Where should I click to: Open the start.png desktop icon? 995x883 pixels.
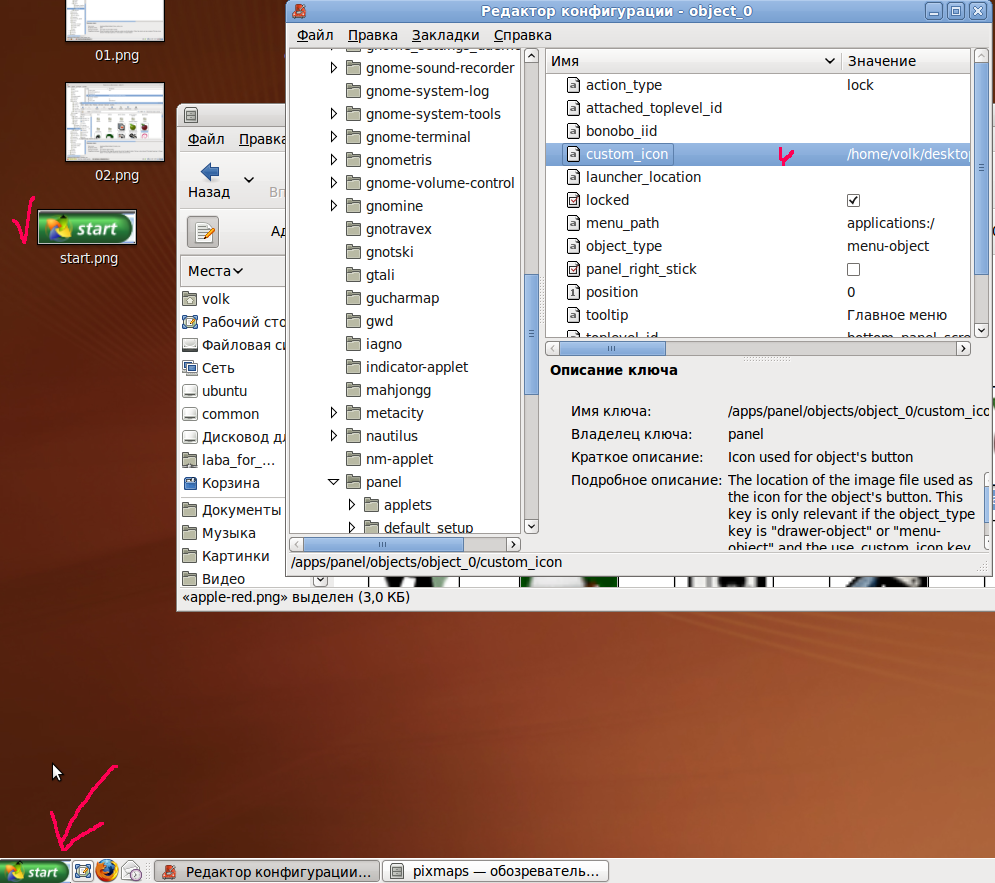pyautogui.click(x=87, y=229)
